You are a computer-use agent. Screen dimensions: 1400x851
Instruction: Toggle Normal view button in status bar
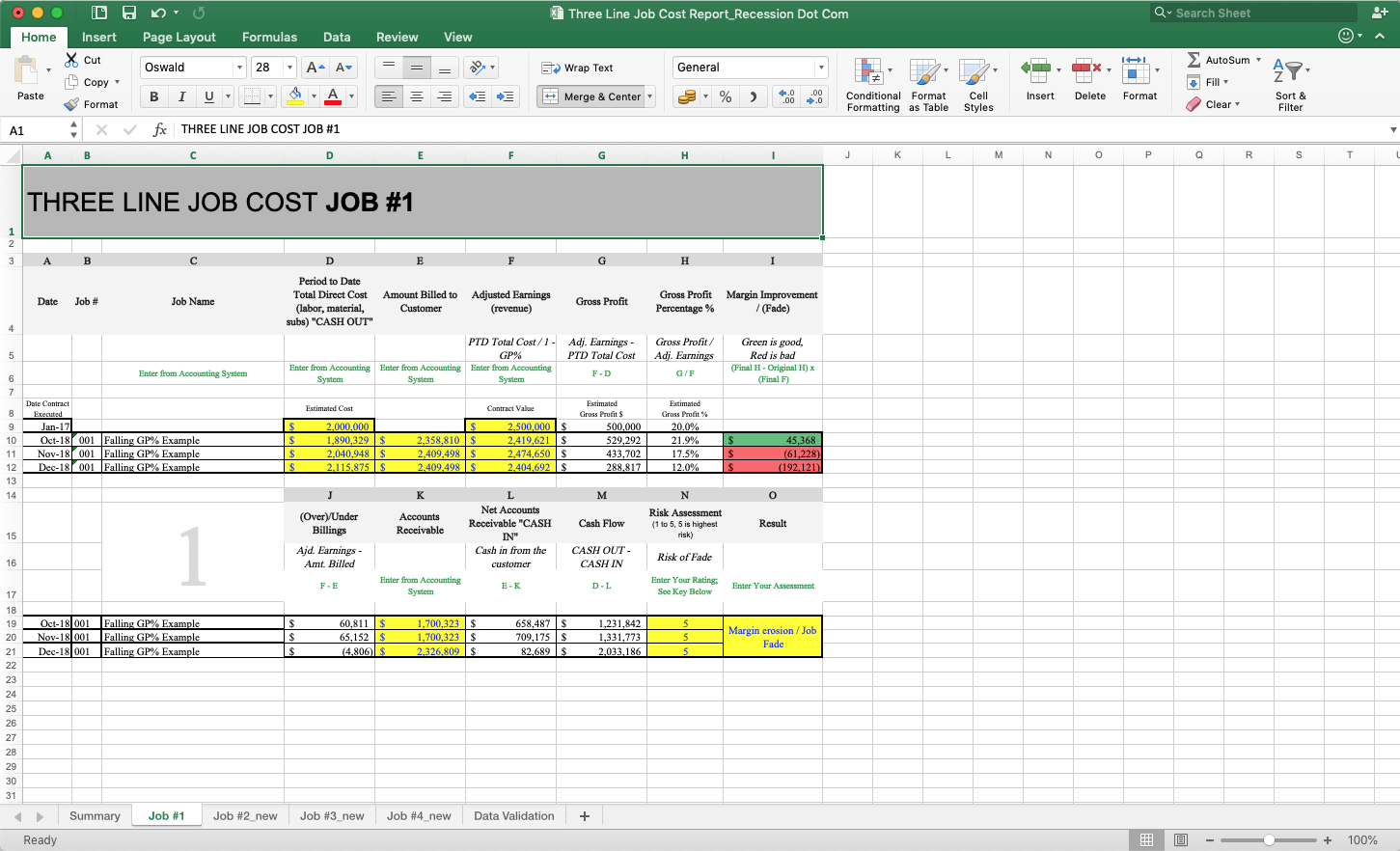tap(1146, 840)
